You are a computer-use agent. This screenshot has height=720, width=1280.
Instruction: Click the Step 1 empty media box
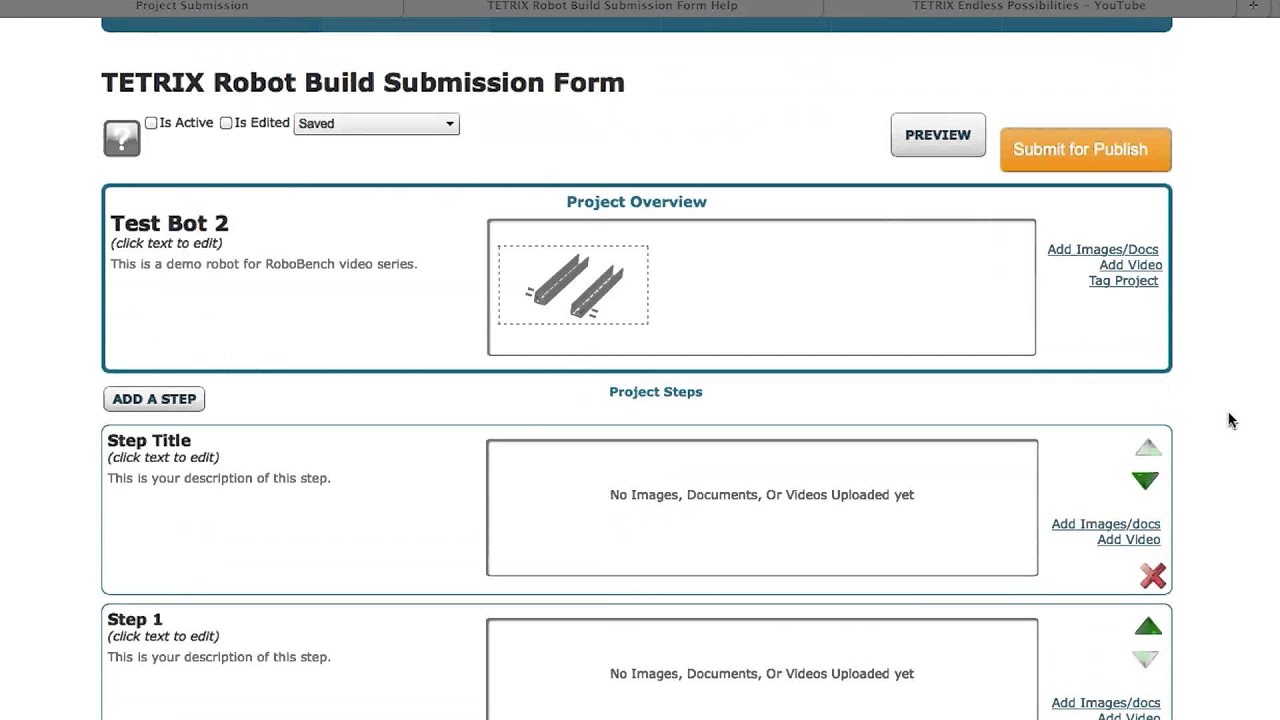(762, 669)
